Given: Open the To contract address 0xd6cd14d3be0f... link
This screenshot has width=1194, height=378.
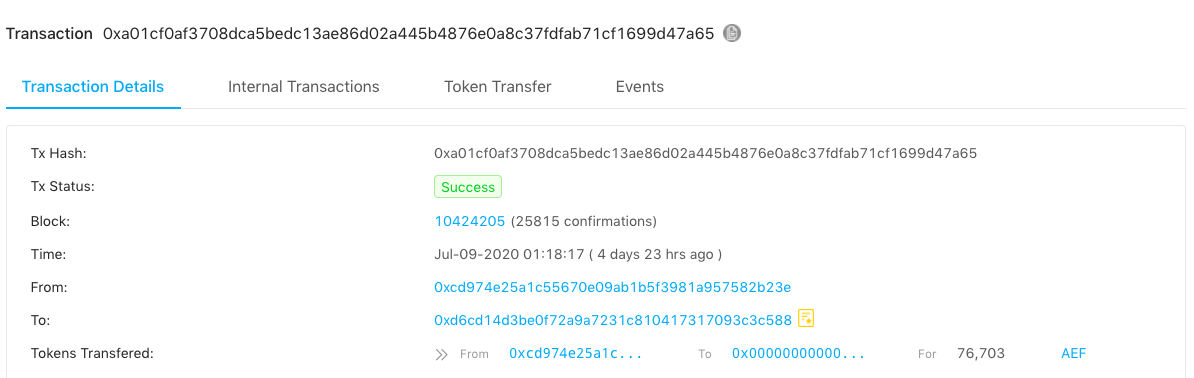Looking at the screenshot, I should pyautogui.click(x=613, y=320).
